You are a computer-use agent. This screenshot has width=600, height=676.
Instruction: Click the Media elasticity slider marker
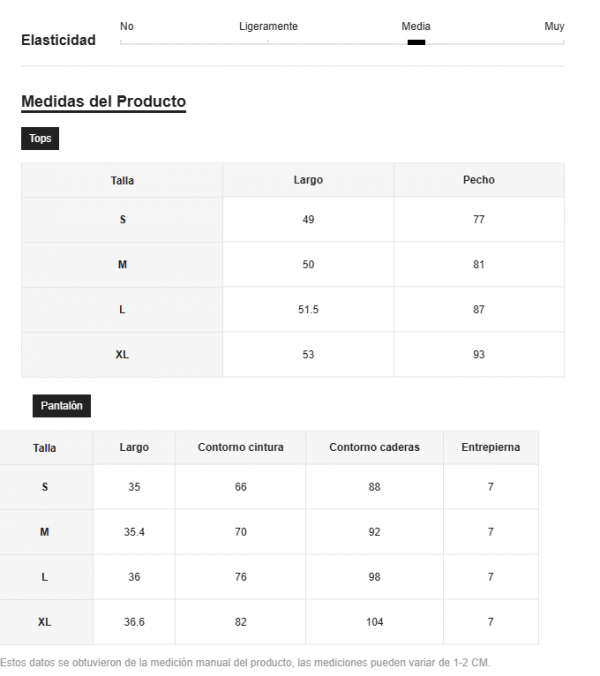click(x=416, y=42)
